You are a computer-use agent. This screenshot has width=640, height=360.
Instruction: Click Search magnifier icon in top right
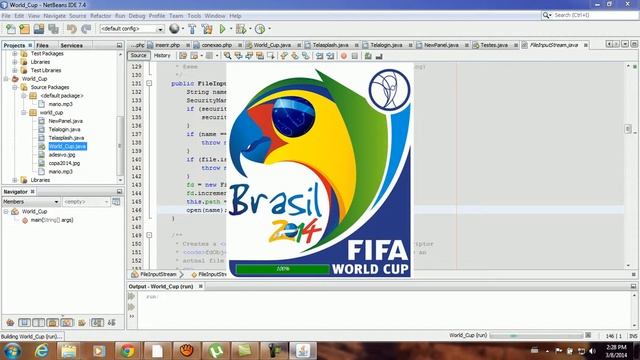546,15
